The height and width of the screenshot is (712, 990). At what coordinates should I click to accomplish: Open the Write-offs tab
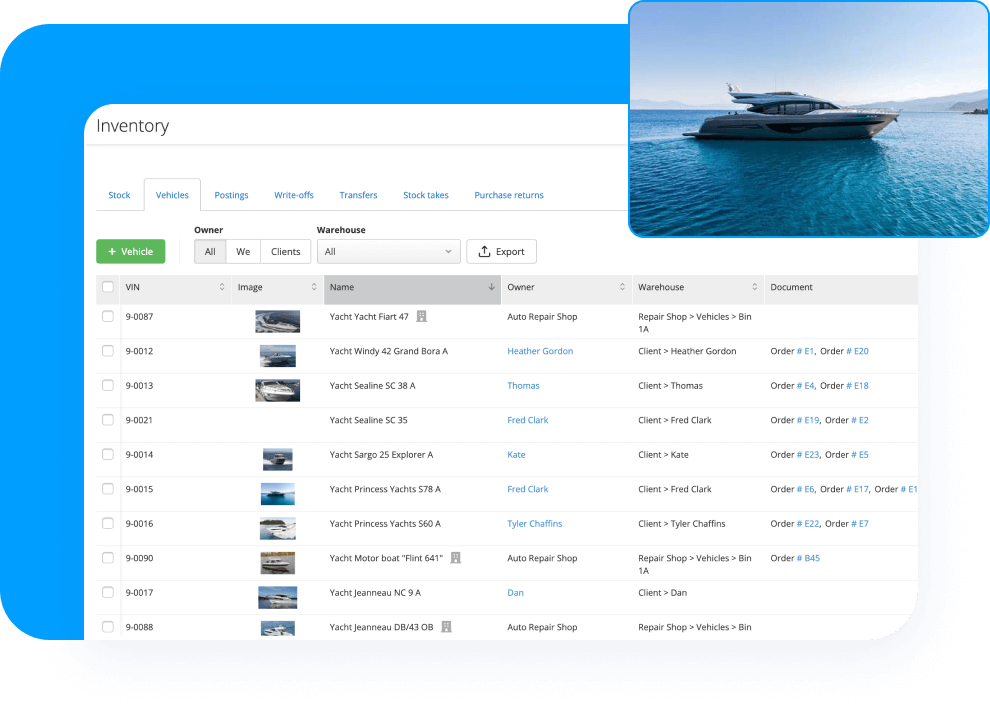(x=293, y=195)
